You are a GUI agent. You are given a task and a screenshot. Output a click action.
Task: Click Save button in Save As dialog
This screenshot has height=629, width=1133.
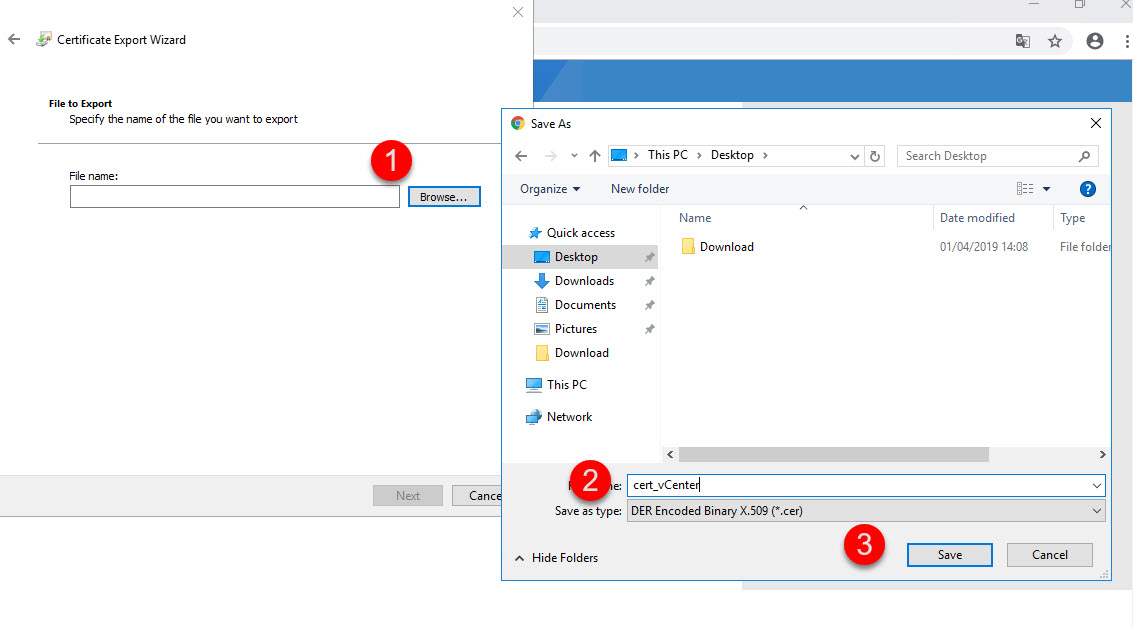[949, 555]
